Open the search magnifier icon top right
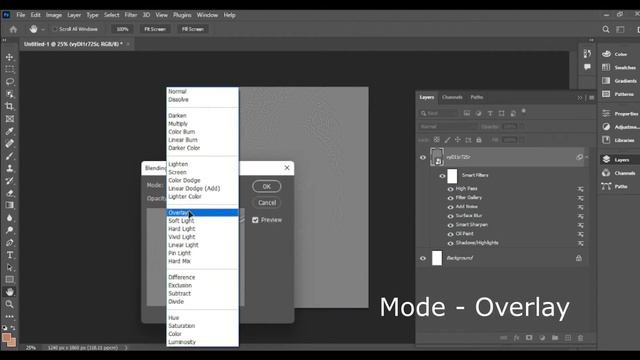 tap(606, 29)
